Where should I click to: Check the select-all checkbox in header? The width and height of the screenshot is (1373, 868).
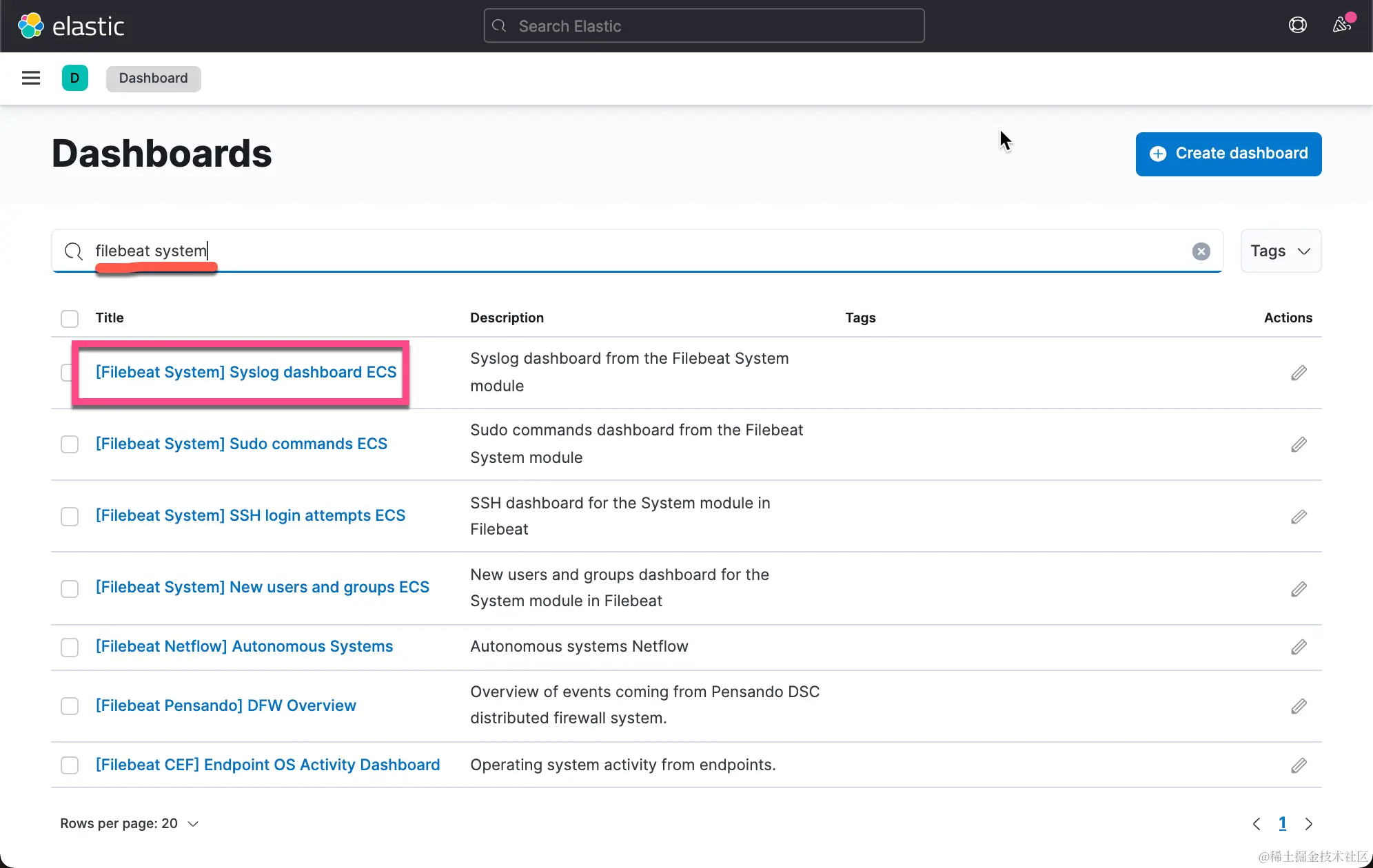pos(70,318)
